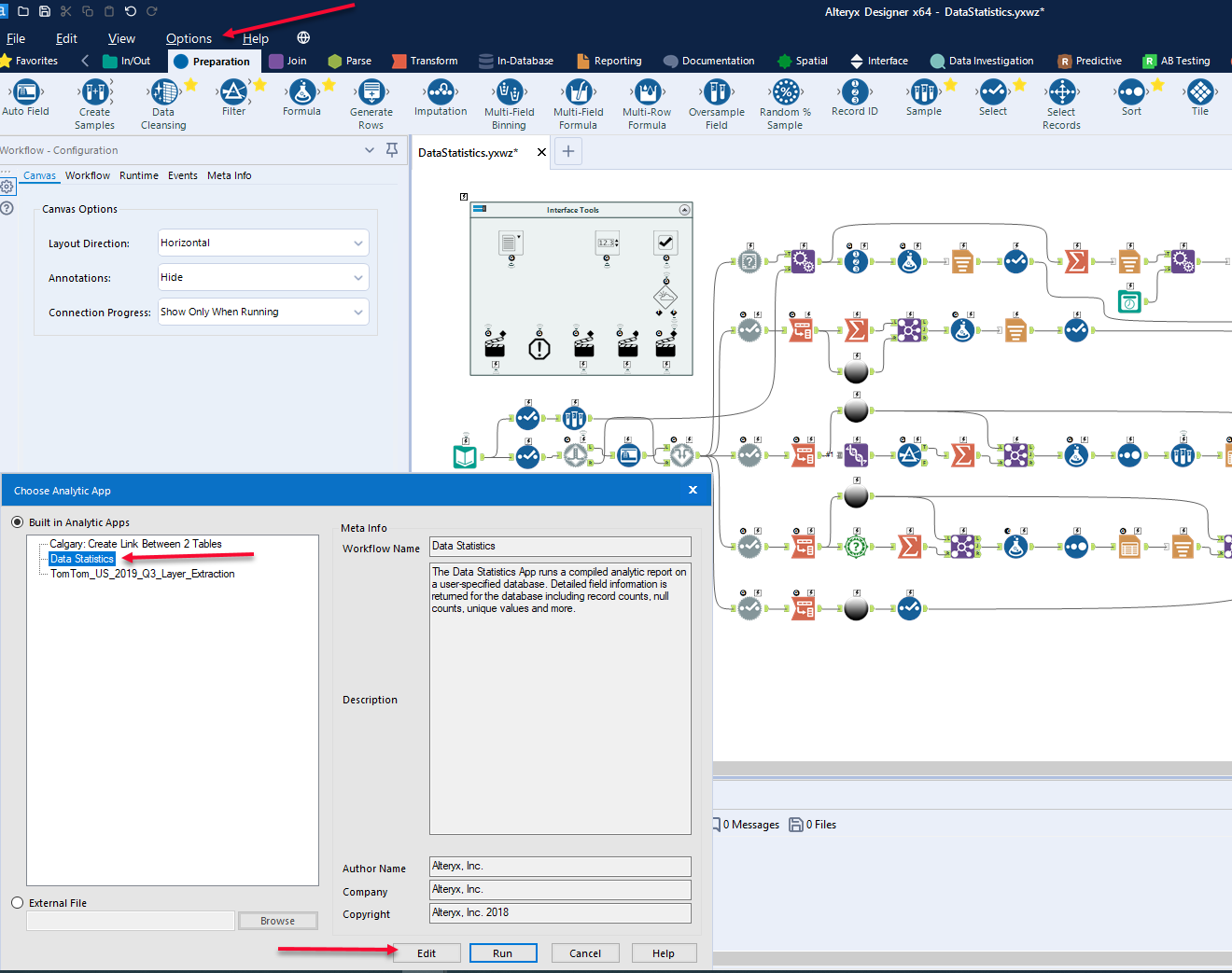Toggle the pin on the Configuration panel
1232x973 pixels.
391,149
